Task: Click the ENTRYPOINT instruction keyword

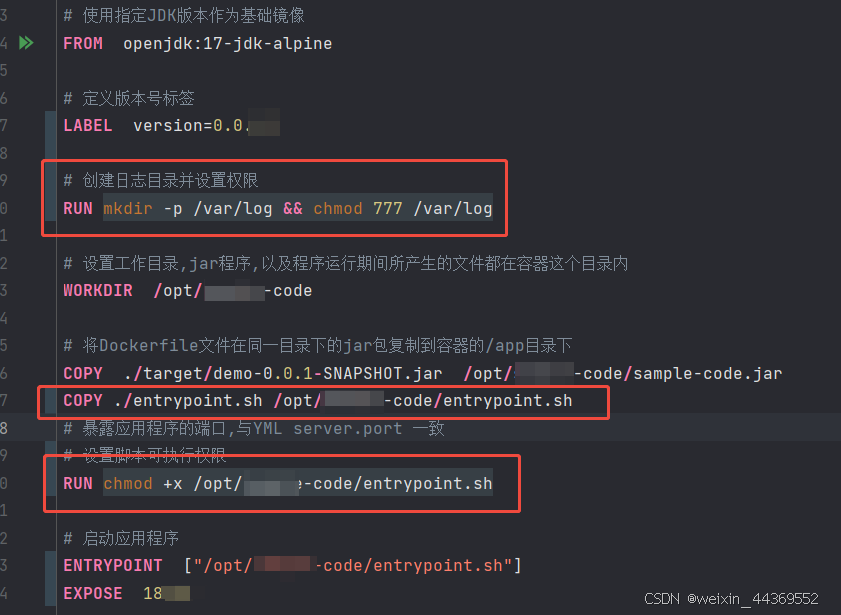Action: (113, 565)
